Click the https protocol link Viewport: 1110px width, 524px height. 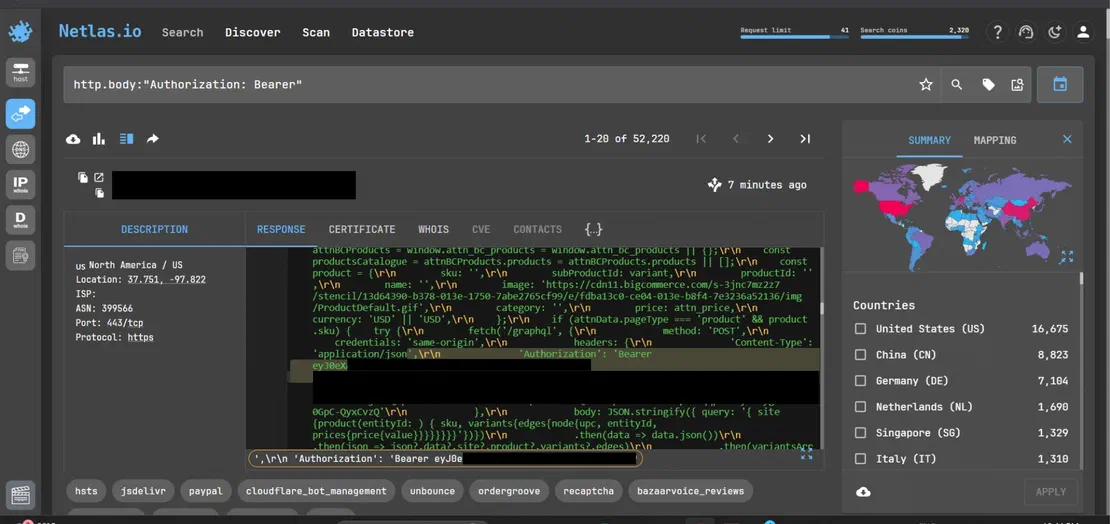pyautogui.click(x=140, y=337)
